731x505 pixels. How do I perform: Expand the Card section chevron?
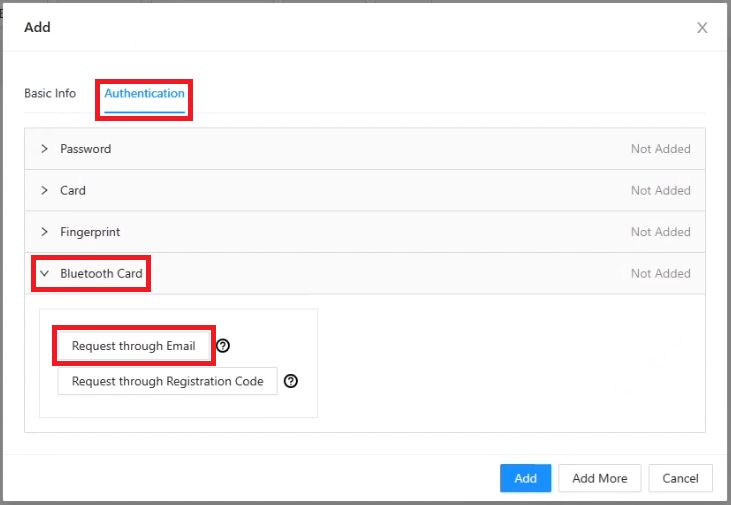point(44,190)
